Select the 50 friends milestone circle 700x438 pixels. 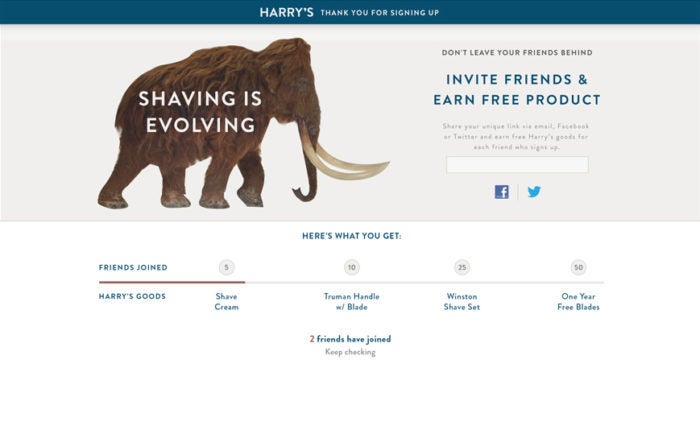(579, 267)
